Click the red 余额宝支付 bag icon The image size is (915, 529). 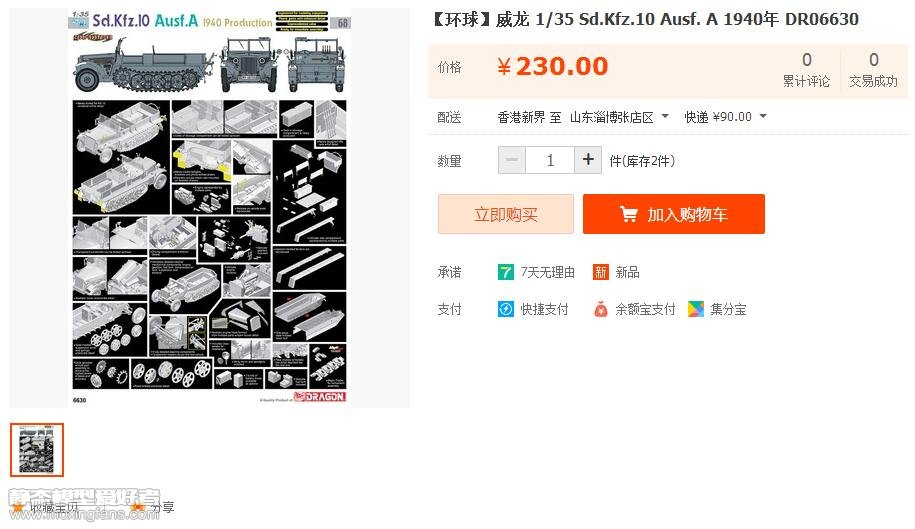[600, 309]
